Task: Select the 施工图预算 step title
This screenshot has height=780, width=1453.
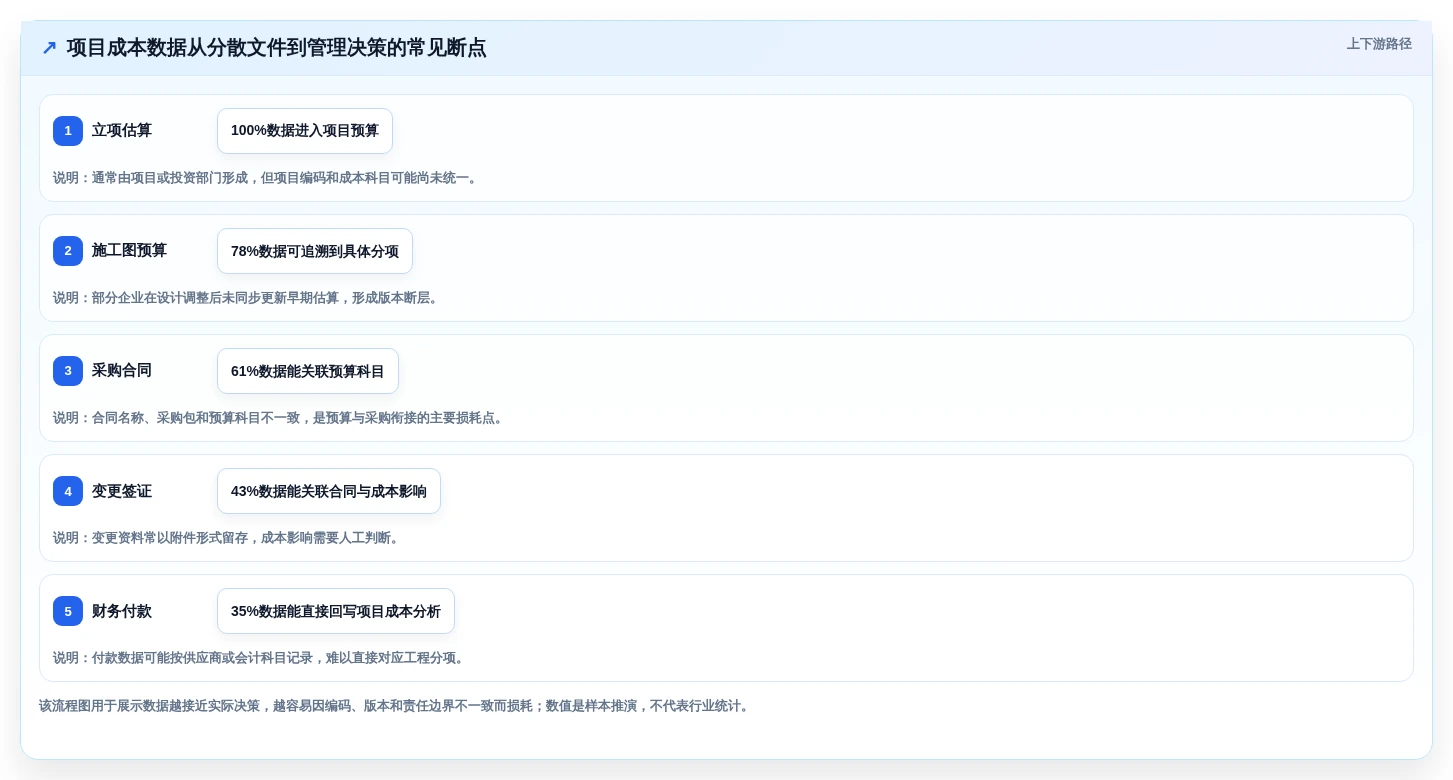Action: coord(129,251)
